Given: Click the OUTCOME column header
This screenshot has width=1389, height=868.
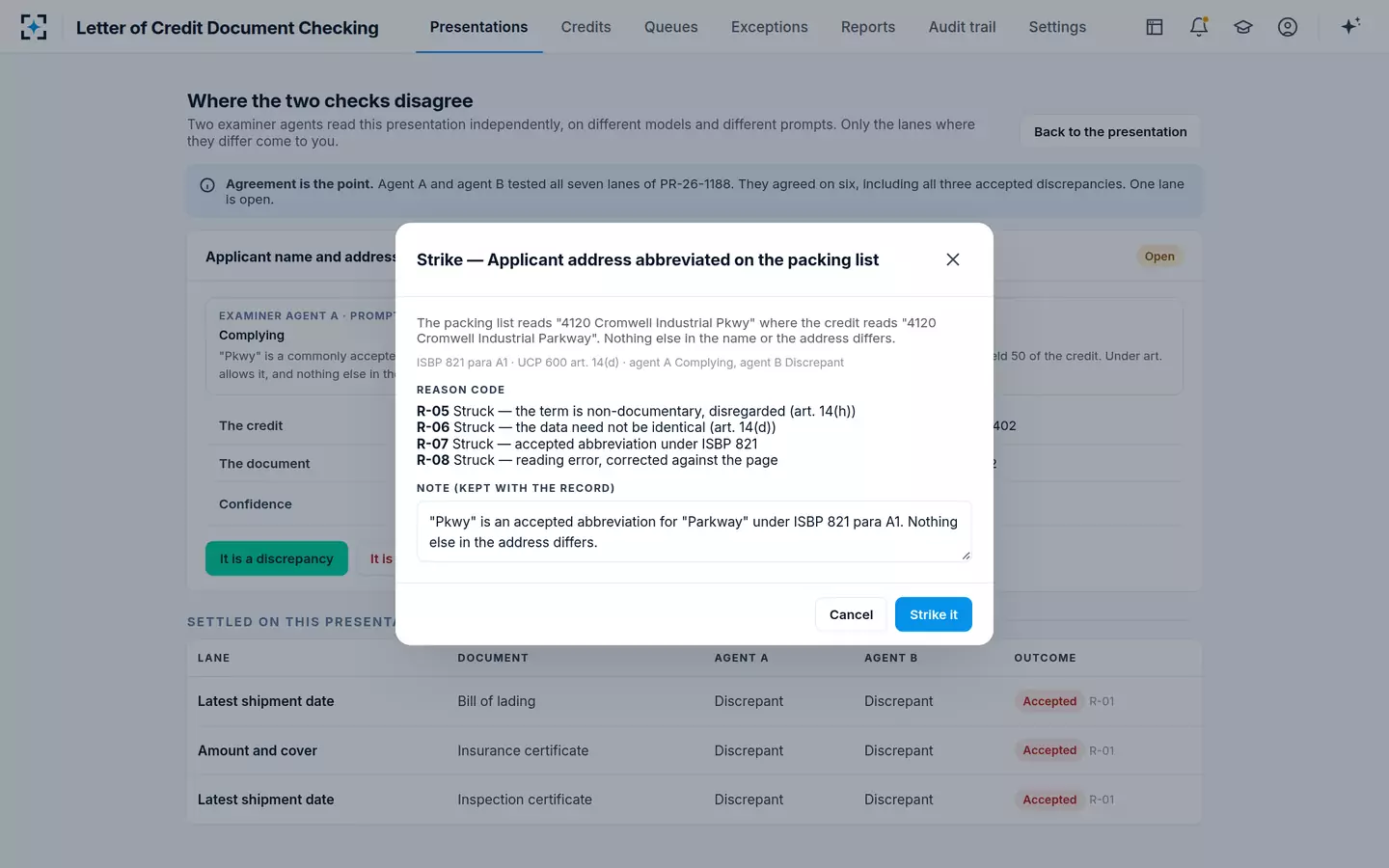Looking at the screenshot, I should 1045,658.
